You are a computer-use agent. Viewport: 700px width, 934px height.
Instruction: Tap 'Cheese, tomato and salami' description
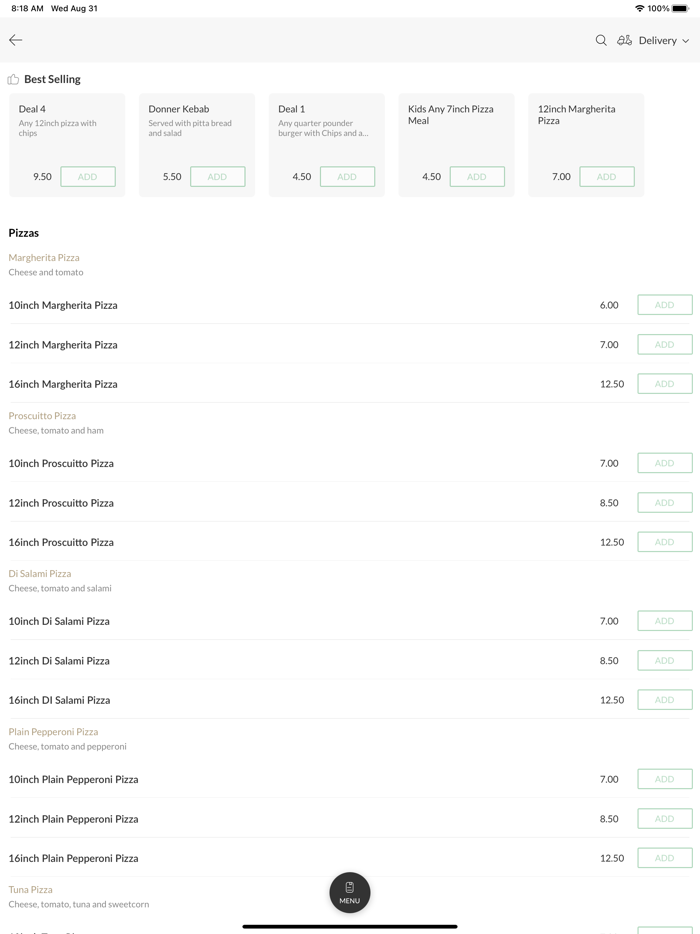60,588
